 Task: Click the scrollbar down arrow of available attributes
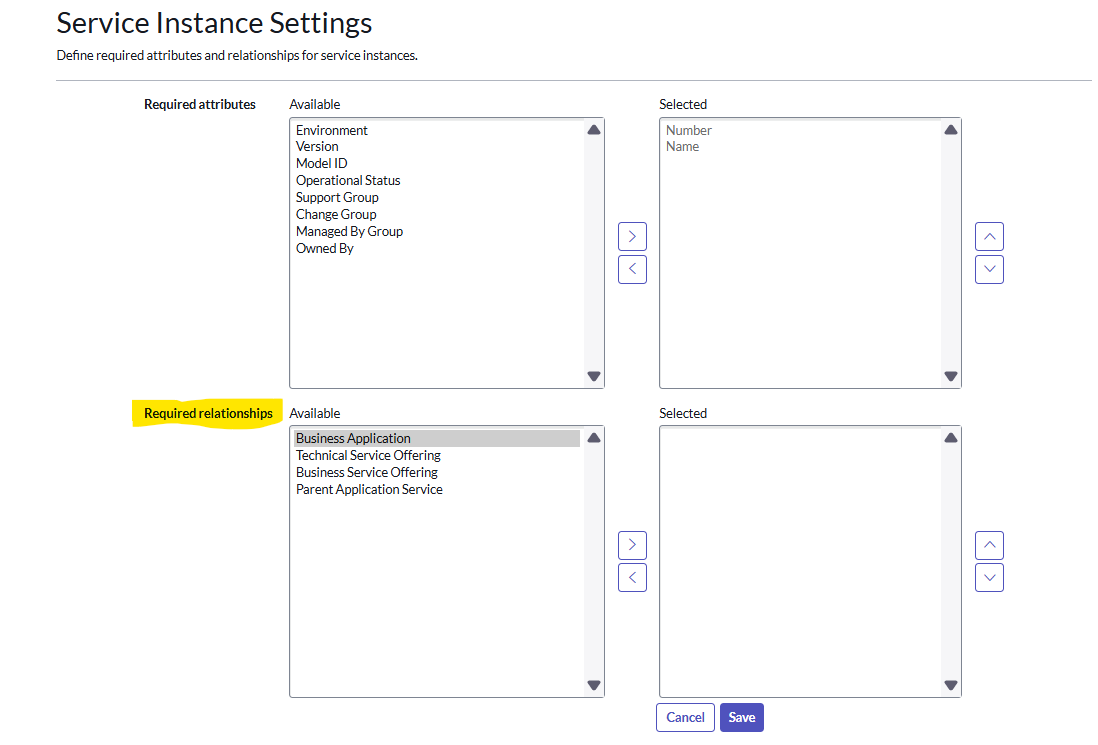coord(593,376)
